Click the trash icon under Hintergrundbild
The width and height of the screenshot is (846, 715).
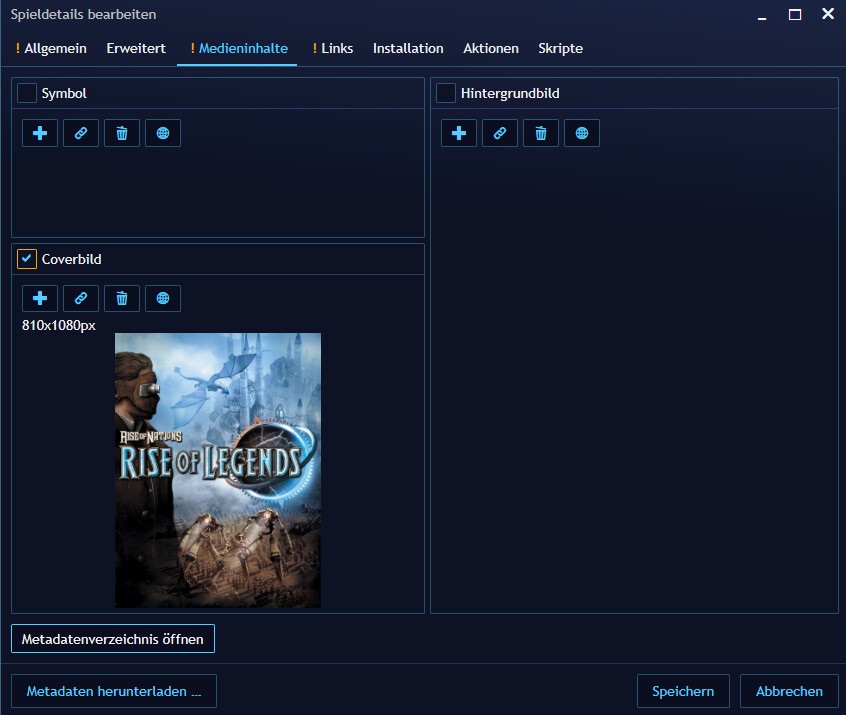tap(541, 133)
